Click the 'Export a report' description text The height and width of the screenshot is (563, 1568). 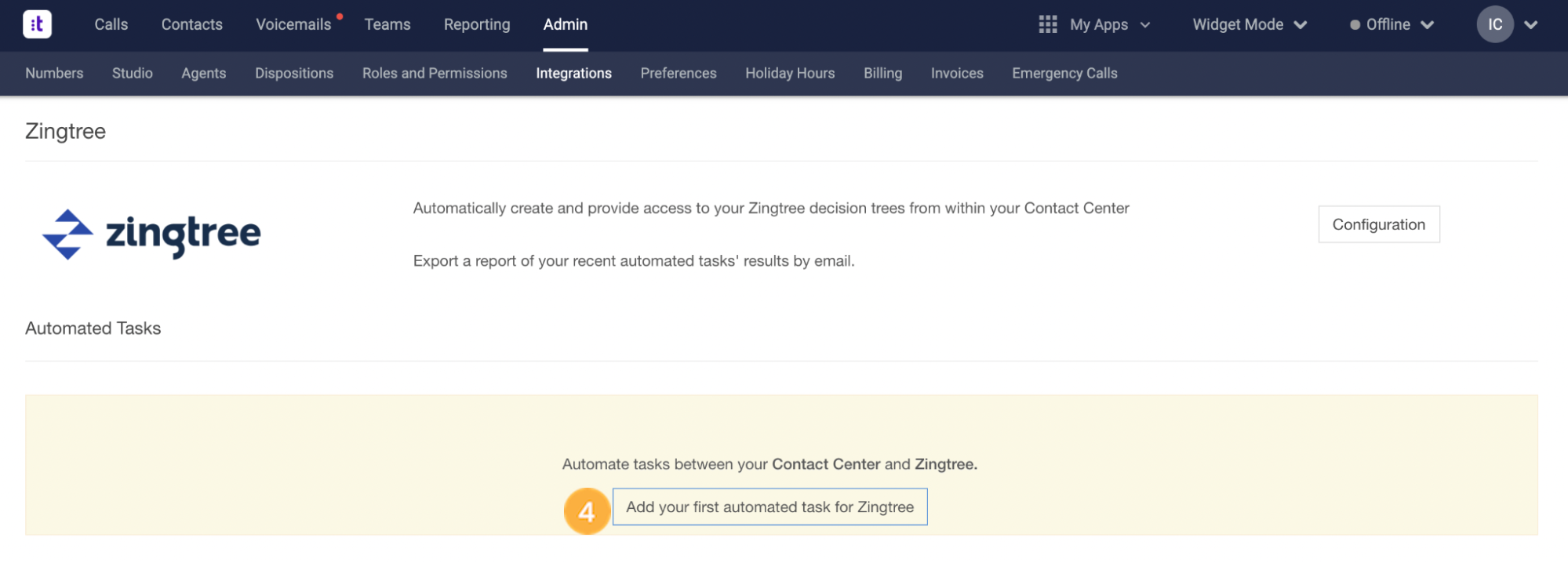[634, 260]
